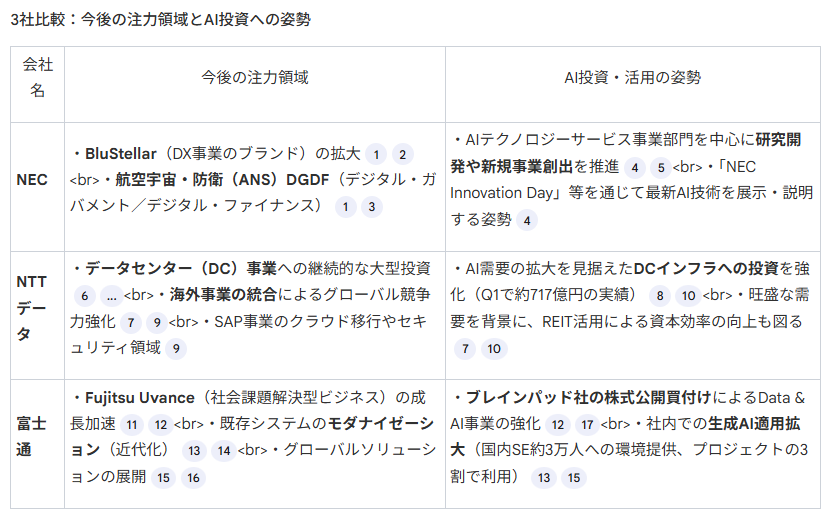Open citation 12 beside citation 11
The height and width of the screenshot is (528, 834).
tap(161, 425)
